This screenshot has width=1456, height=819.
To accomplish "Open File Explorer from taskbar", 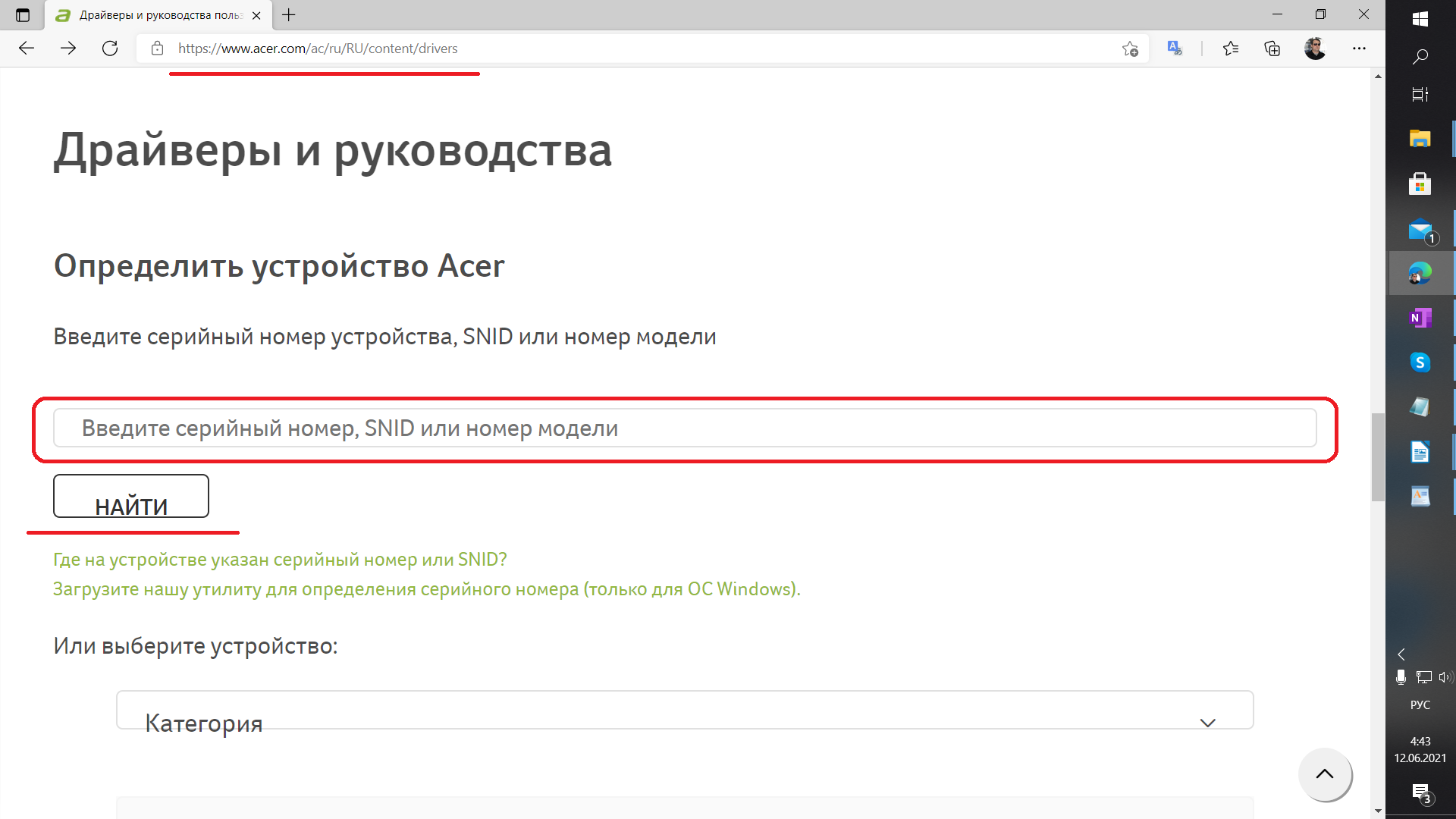I will click(1420, 139).
